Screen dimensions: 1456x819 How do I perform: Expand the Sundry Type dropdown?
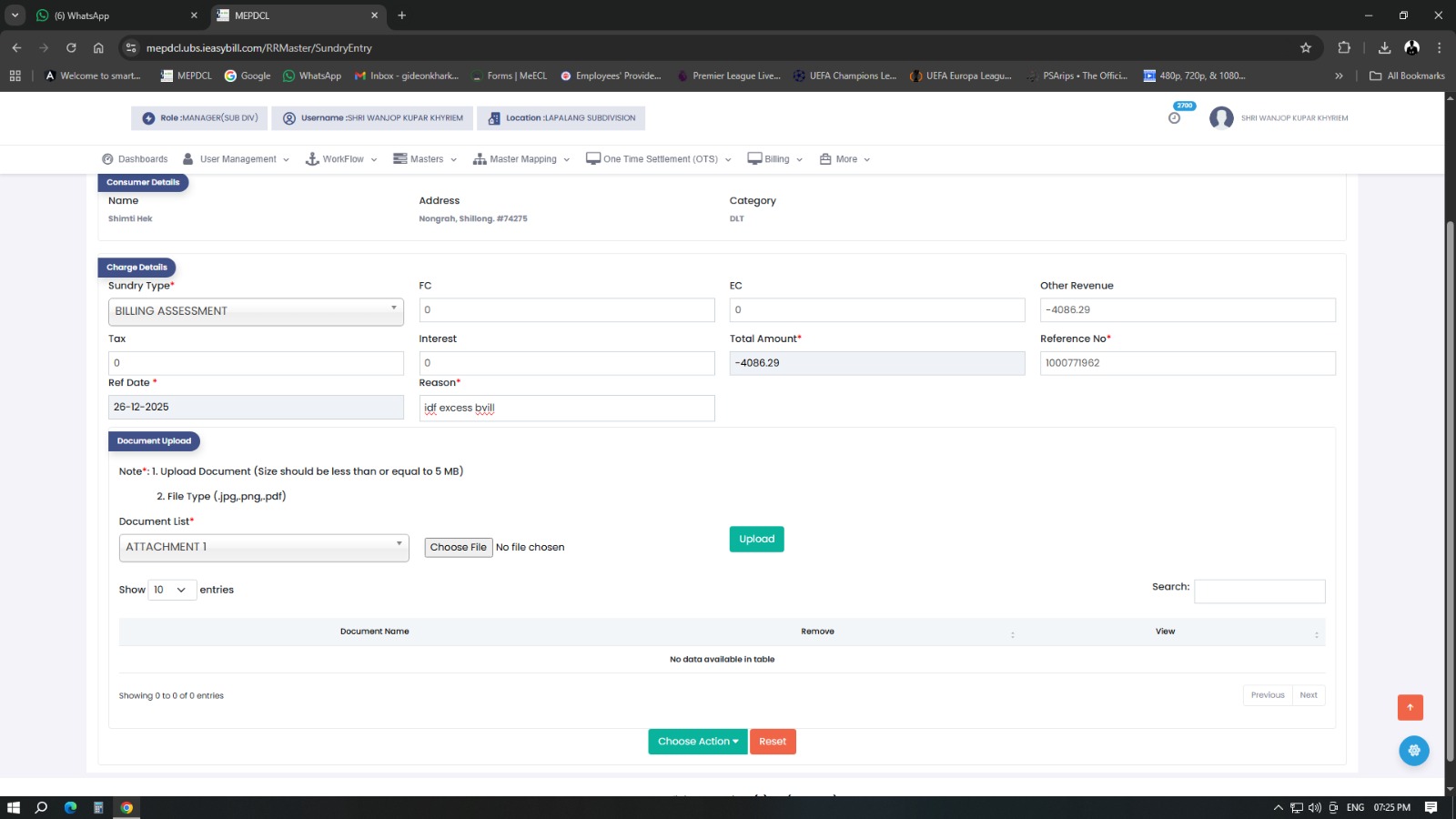(x=256, y=311)
